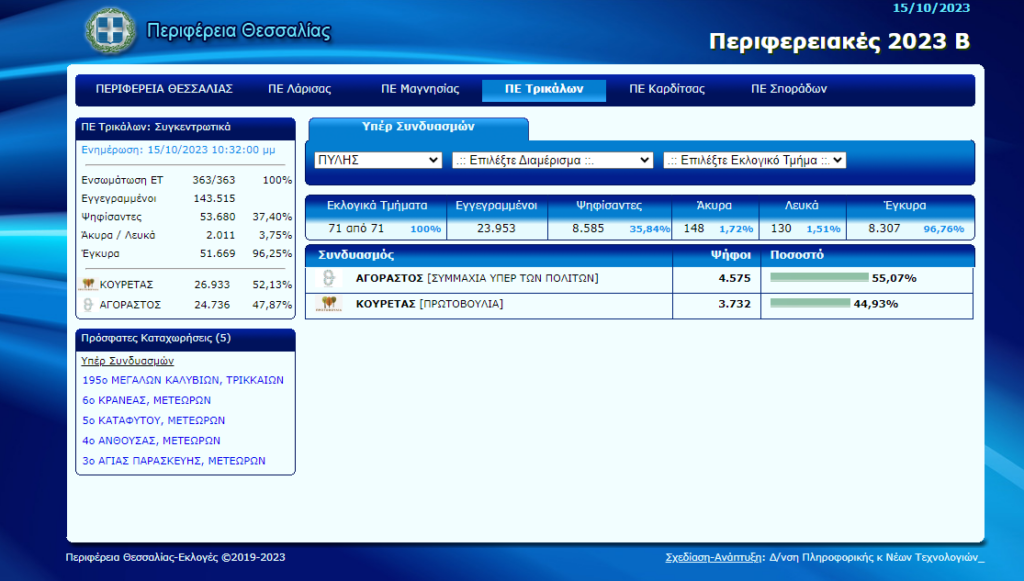Image resolution: width=1024 pixels, height=581 pixels.
Task: Click the Έγκυρα column header
Action: [x=904, y=206]
